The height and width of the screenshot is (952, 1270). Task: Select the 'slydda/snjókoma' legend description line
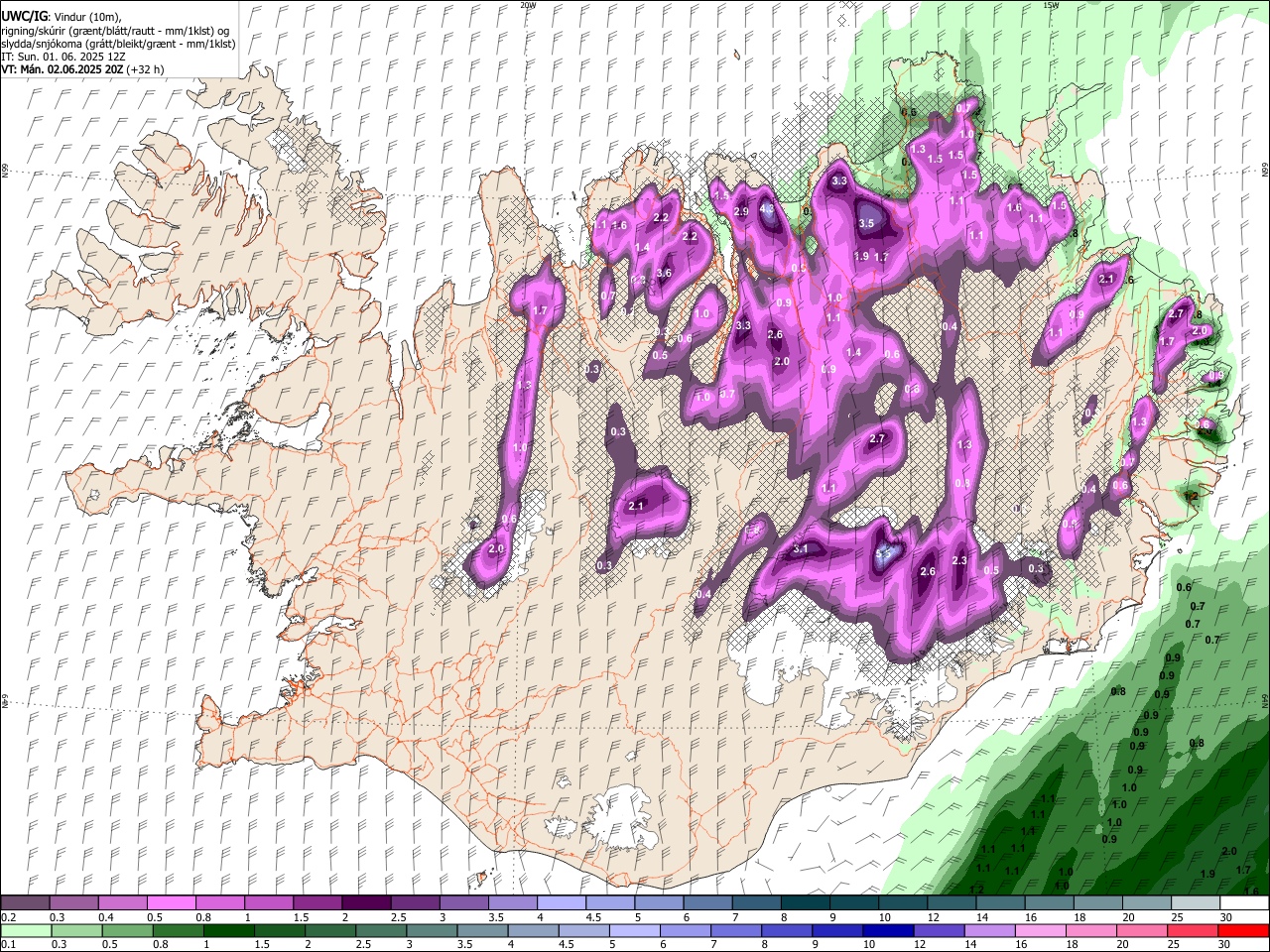coord(118,44)
